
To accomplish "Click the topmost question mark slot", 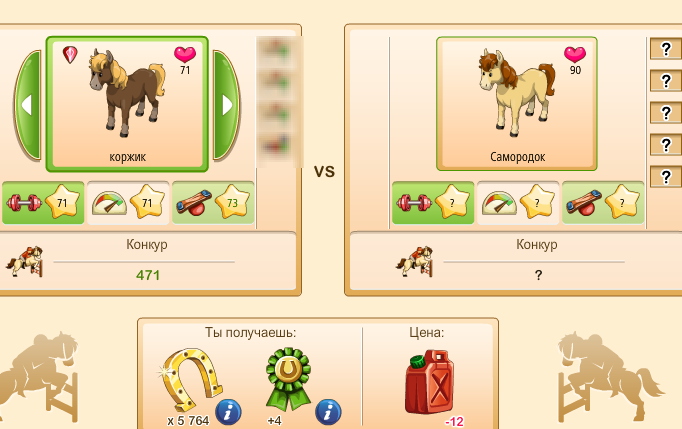I will [665, 49].
